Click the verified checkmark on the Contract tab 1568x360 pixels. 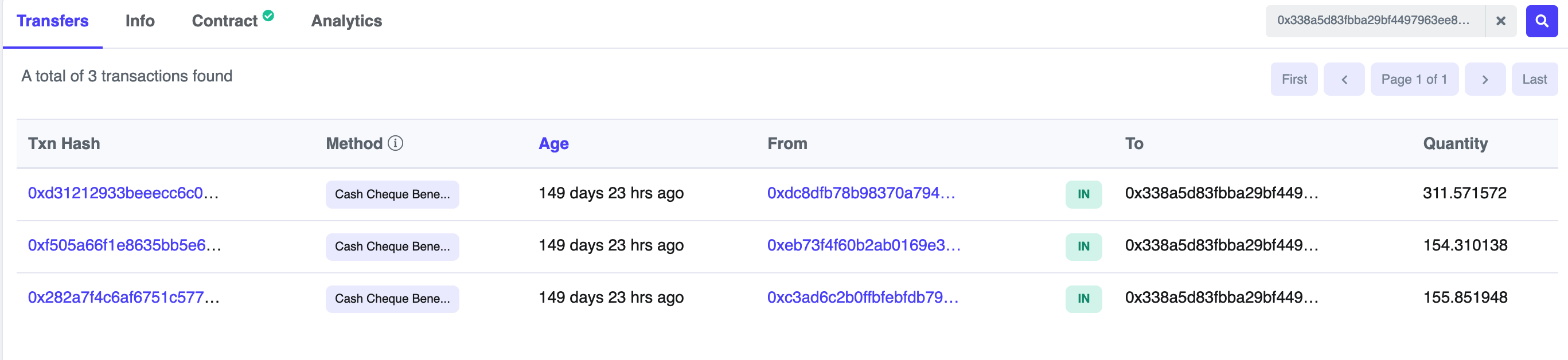point(268,14)
